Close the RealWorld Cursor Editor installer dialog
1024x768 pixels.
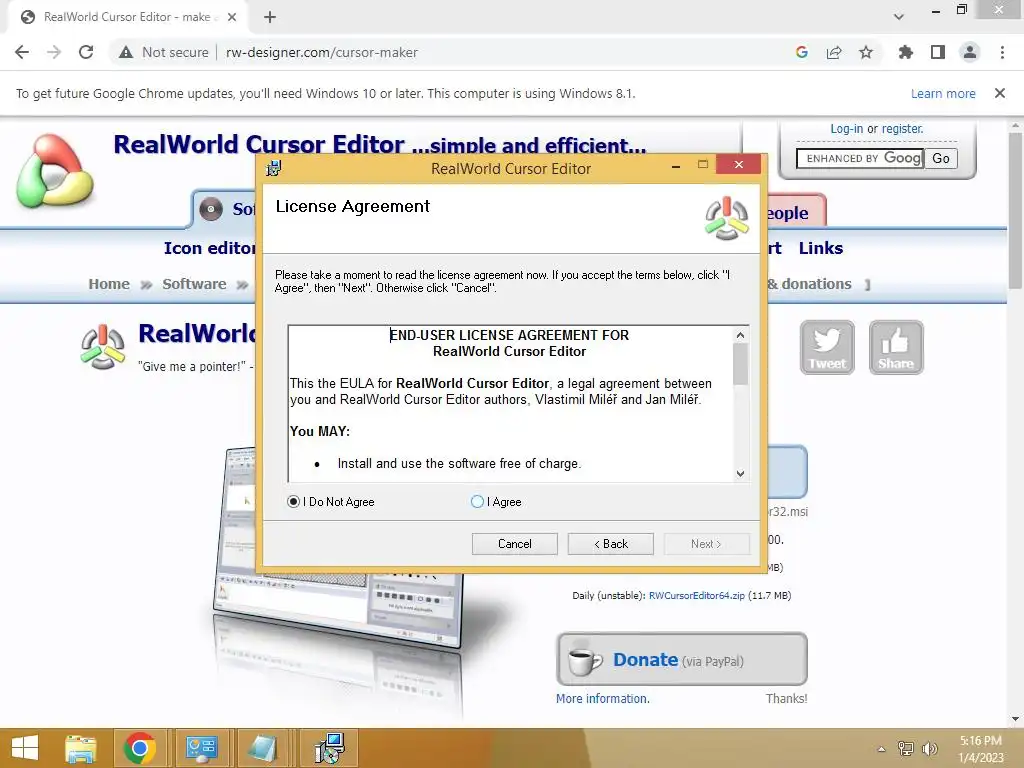pos(739,165)
